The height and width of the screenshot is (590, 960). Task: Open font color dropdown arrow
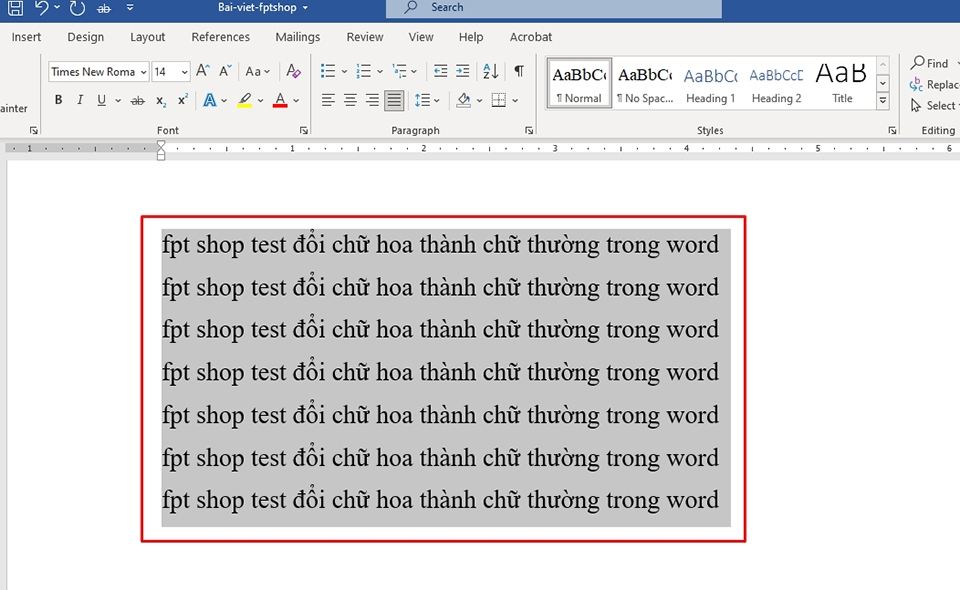coord(296,100)
